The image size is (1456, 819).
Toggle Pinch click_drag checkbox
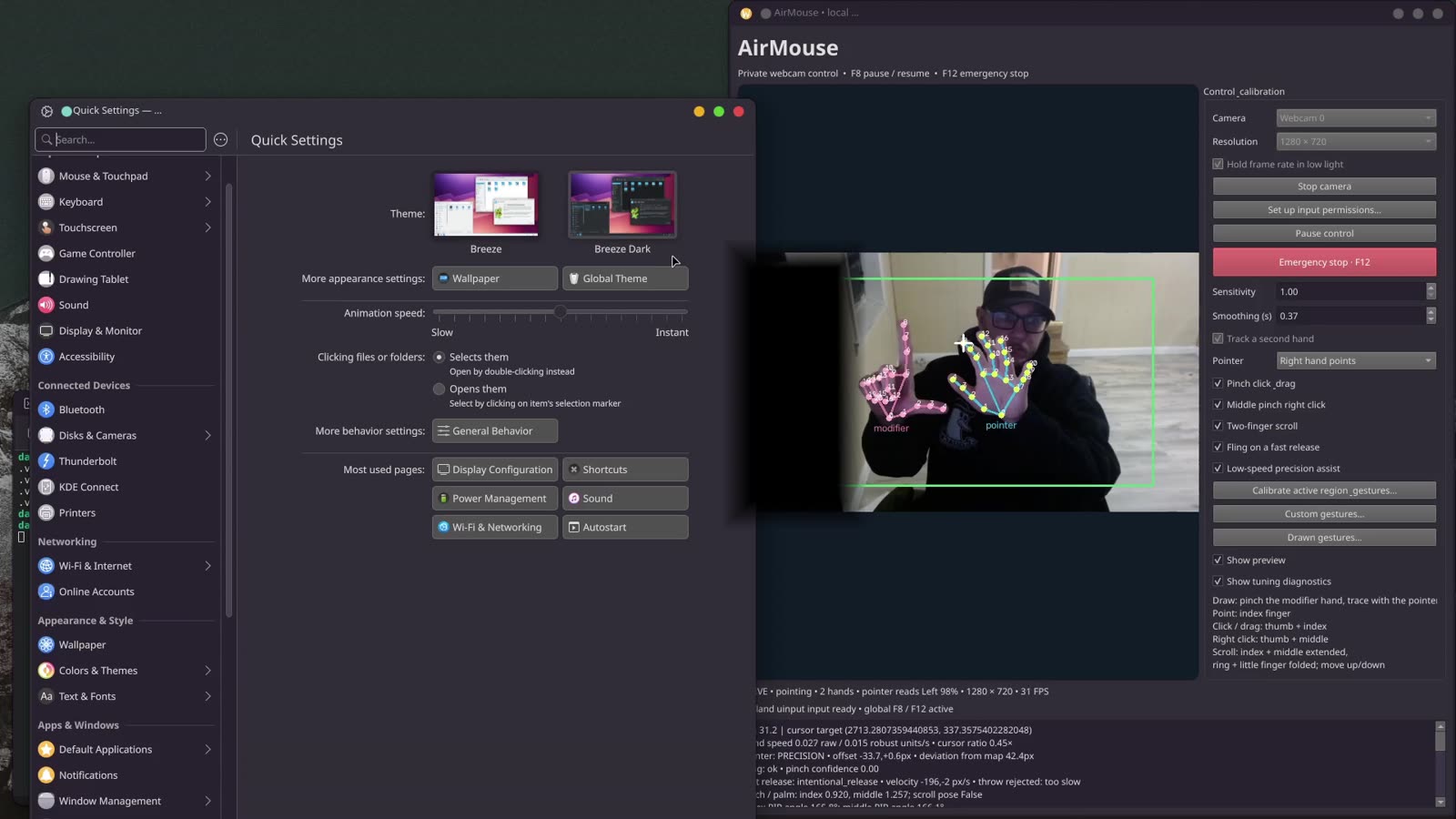1218,383
